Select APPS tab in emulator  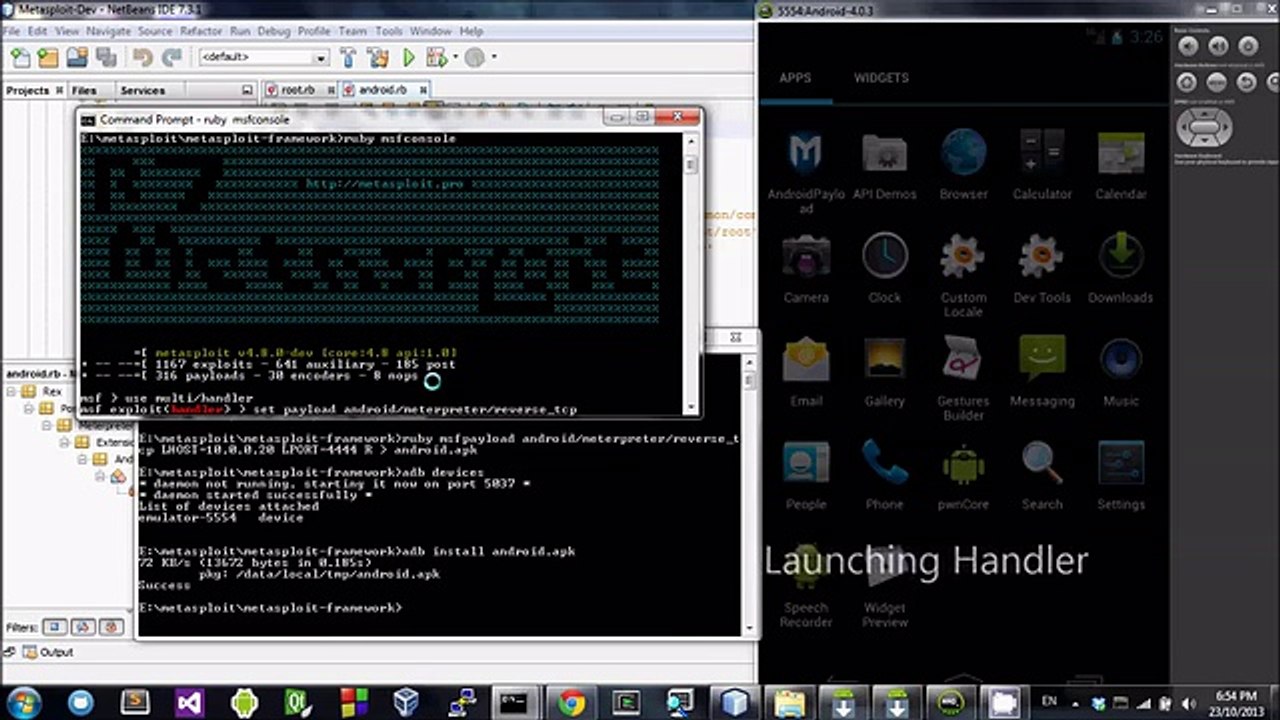tap(795, 78)
